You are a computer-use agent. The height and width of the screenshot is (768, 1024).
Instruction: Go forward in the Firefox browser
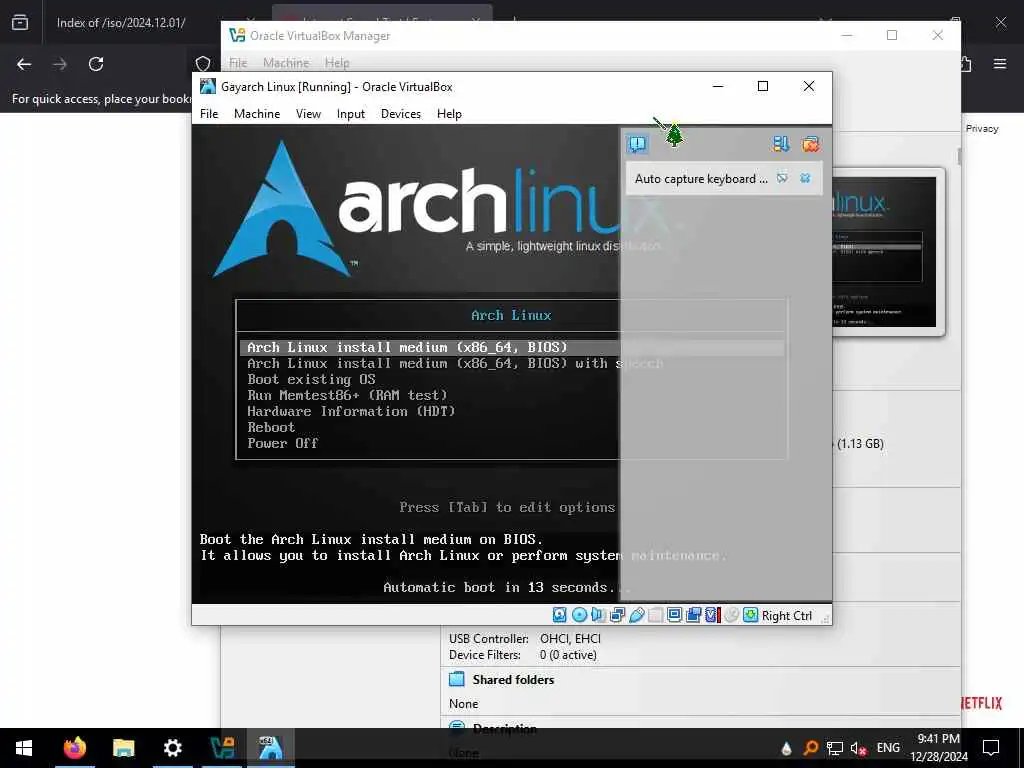pyautogui.click(x=60, y=64)
